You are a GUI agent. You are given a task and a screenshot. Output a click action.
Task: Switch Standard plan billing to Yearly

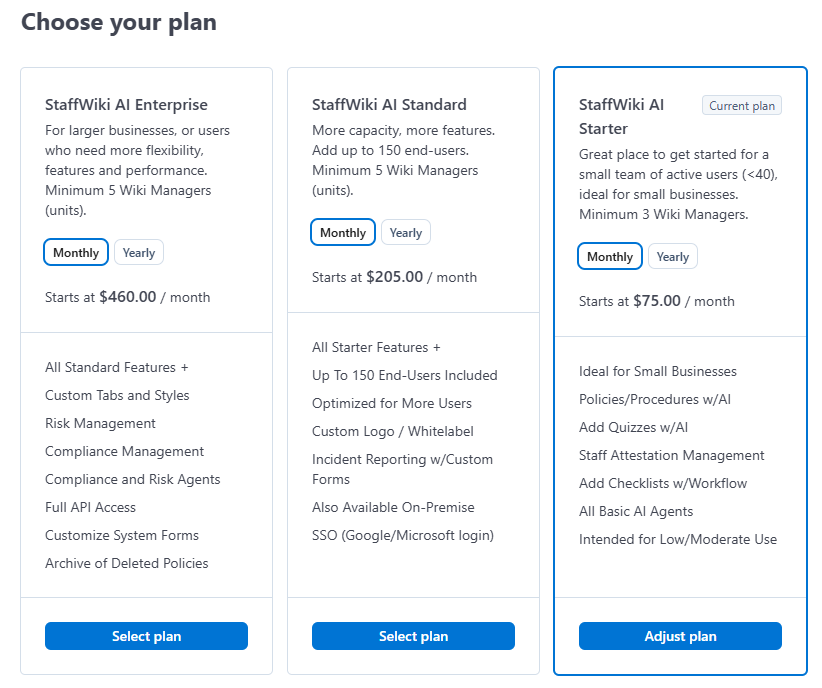pos(406,233)
